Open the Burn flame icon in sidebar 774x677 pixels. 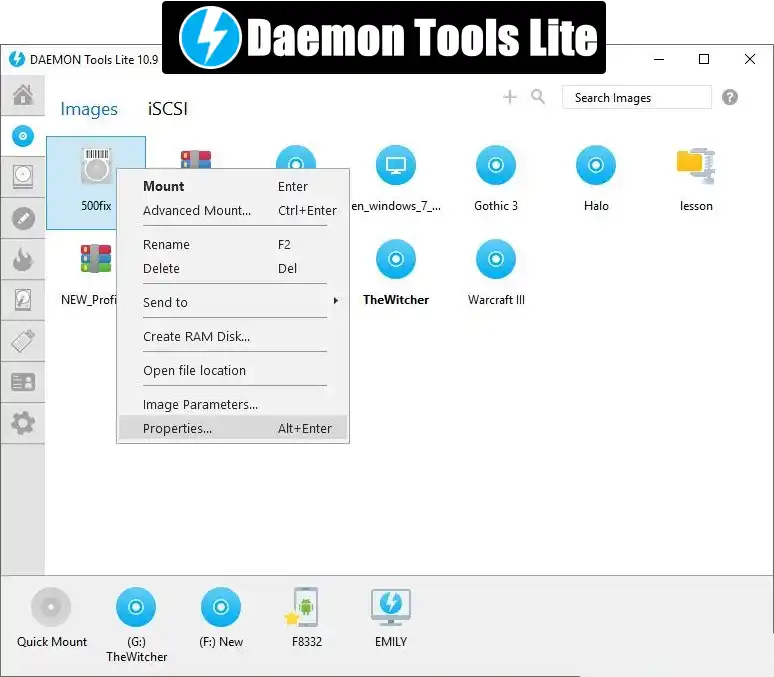(23, 259)
